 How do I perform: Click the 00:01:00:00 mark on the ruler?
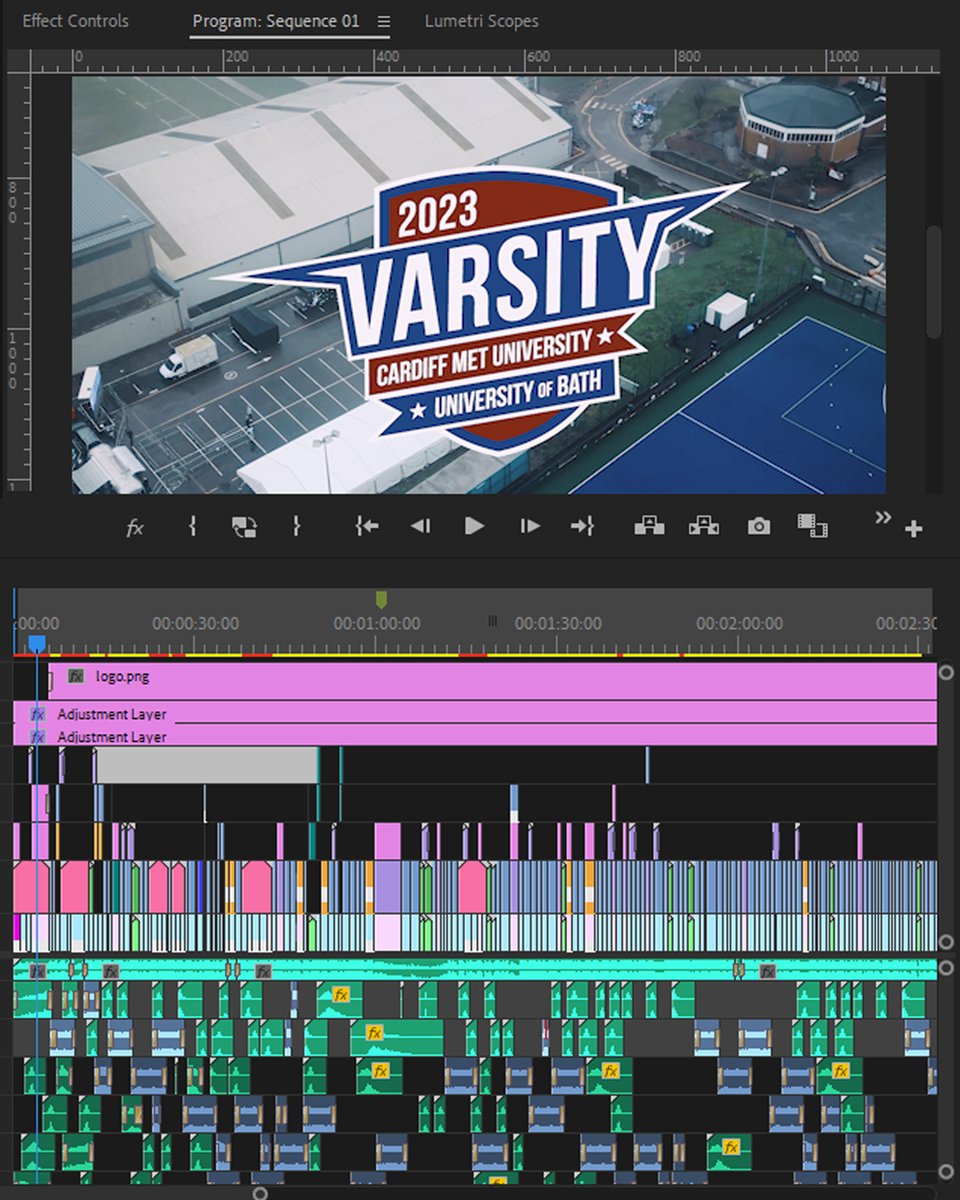pos(377,623)
